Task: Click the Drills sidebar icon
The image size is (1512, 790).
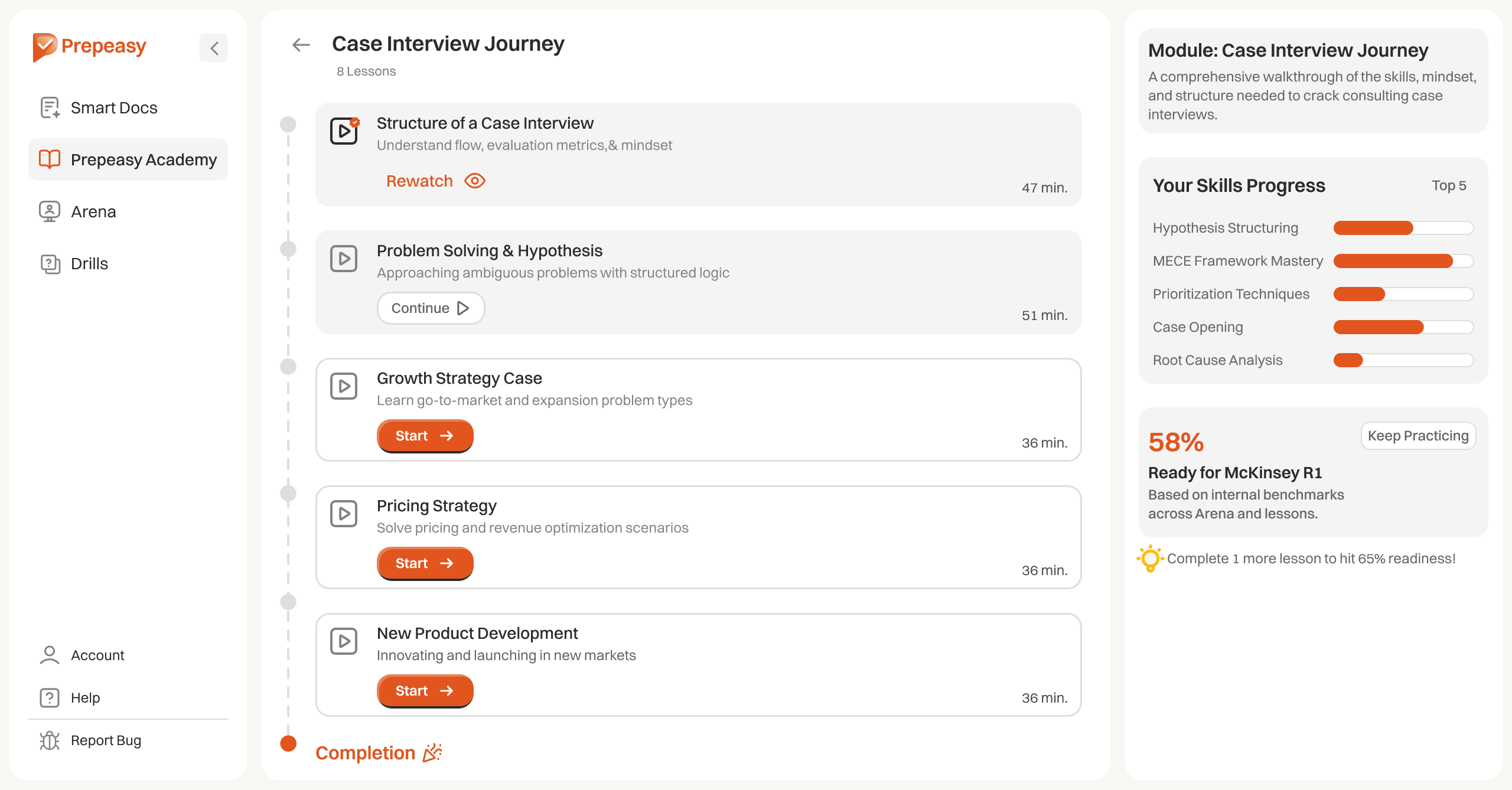Action: click(50, 263)
